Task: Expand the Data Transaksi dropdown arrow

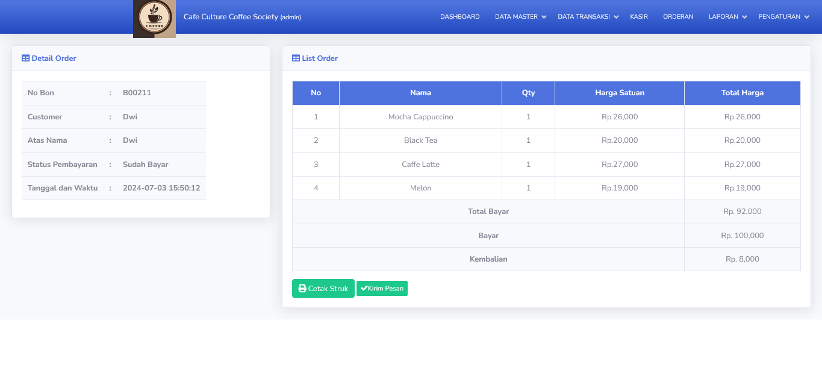Action: point(616,17)
